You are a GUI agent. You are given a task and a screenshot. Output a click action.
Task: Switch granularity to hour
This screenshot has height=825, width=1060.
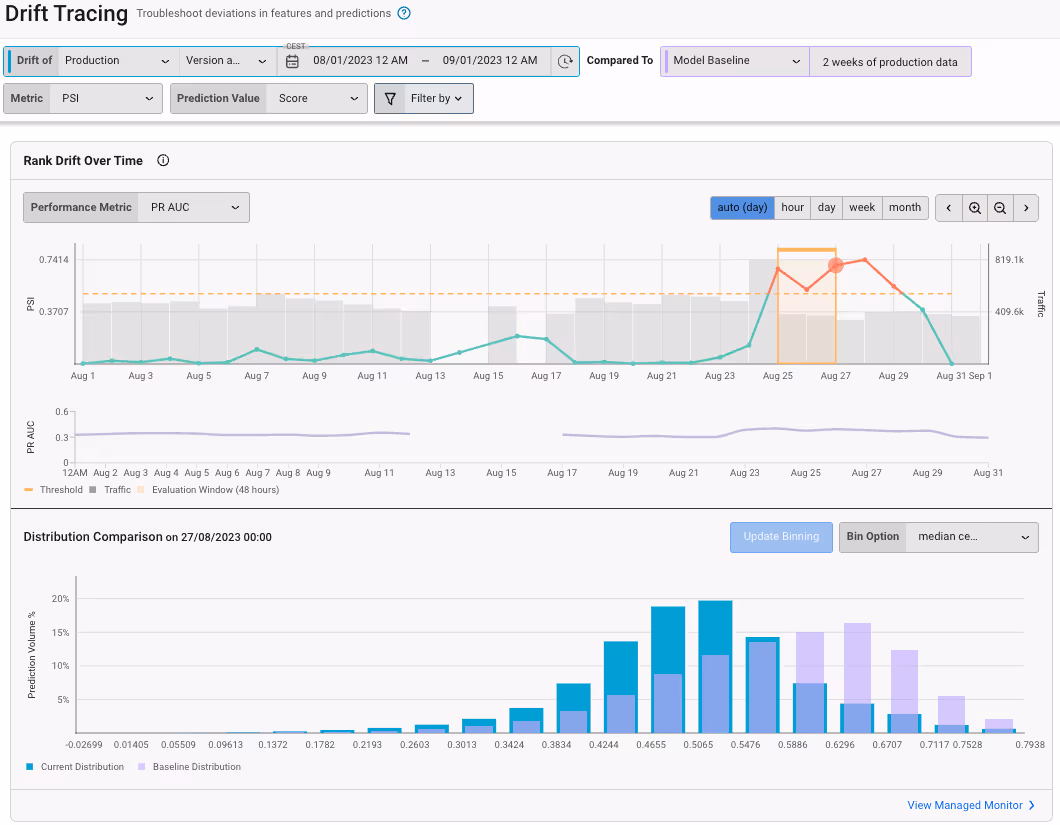click(x=792, y=208)
